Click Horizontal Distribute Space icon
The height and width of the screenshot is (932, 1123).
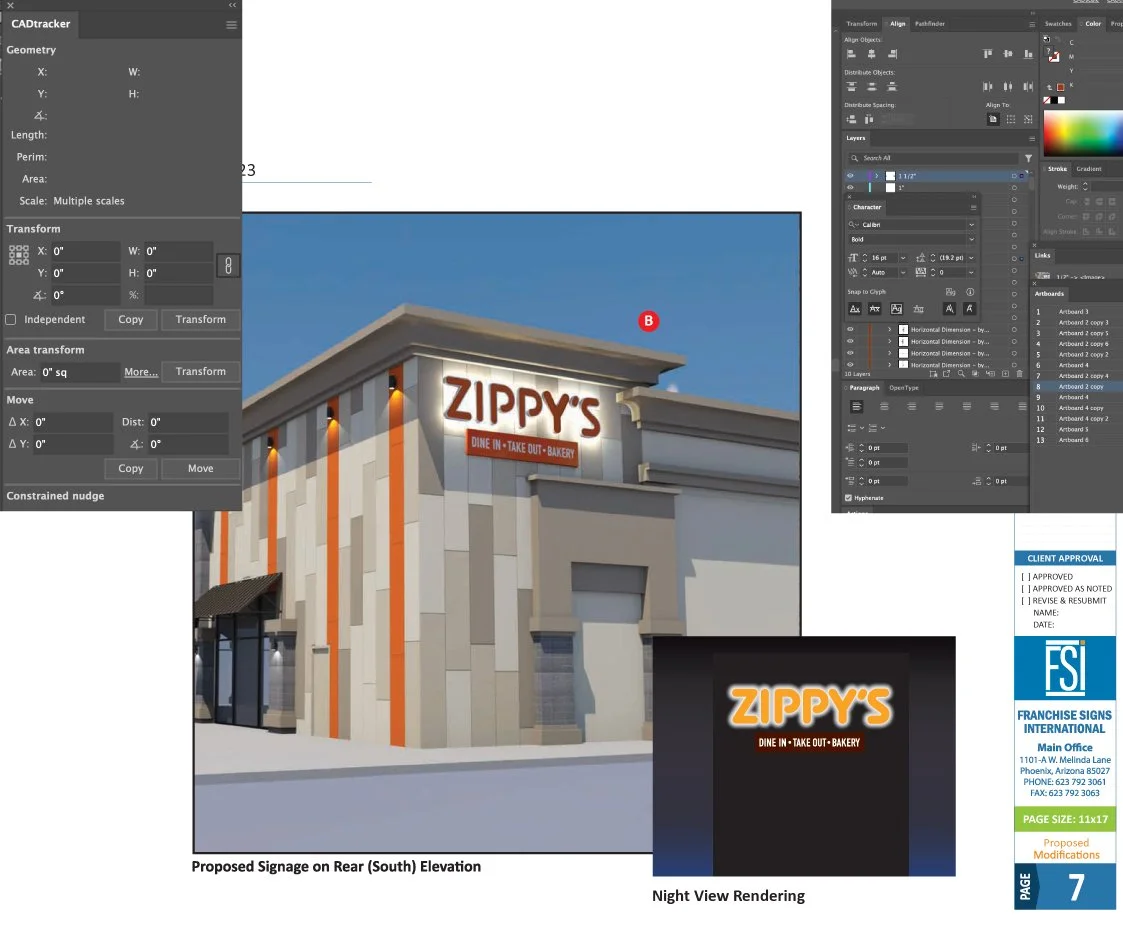(869, 120)
